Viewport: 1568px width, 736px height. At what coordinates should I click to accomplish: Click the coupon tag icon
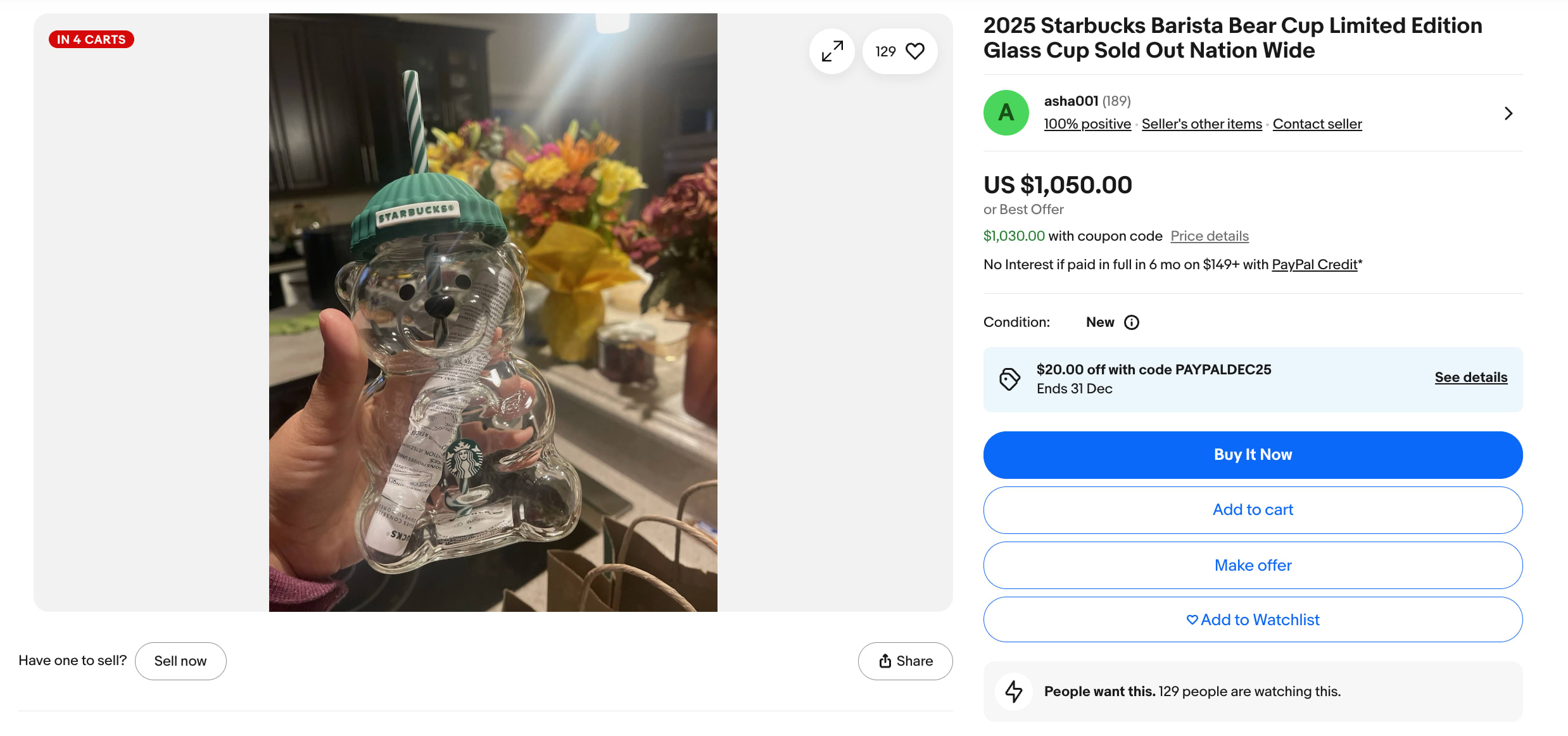[1009, 379]
